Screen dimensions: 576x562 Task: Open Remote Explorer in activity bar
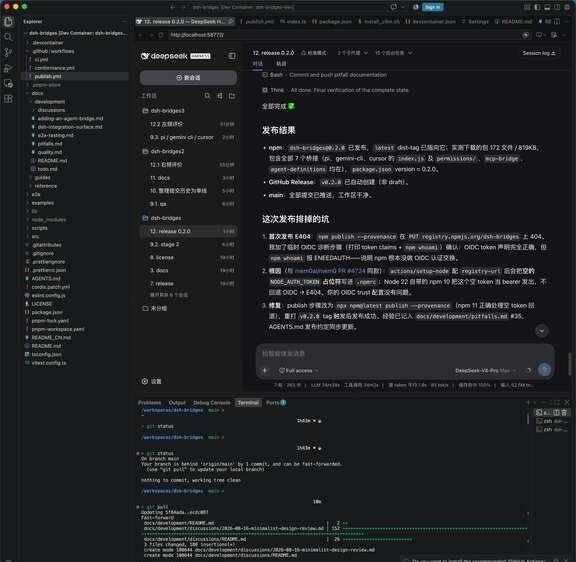[8, 83]
